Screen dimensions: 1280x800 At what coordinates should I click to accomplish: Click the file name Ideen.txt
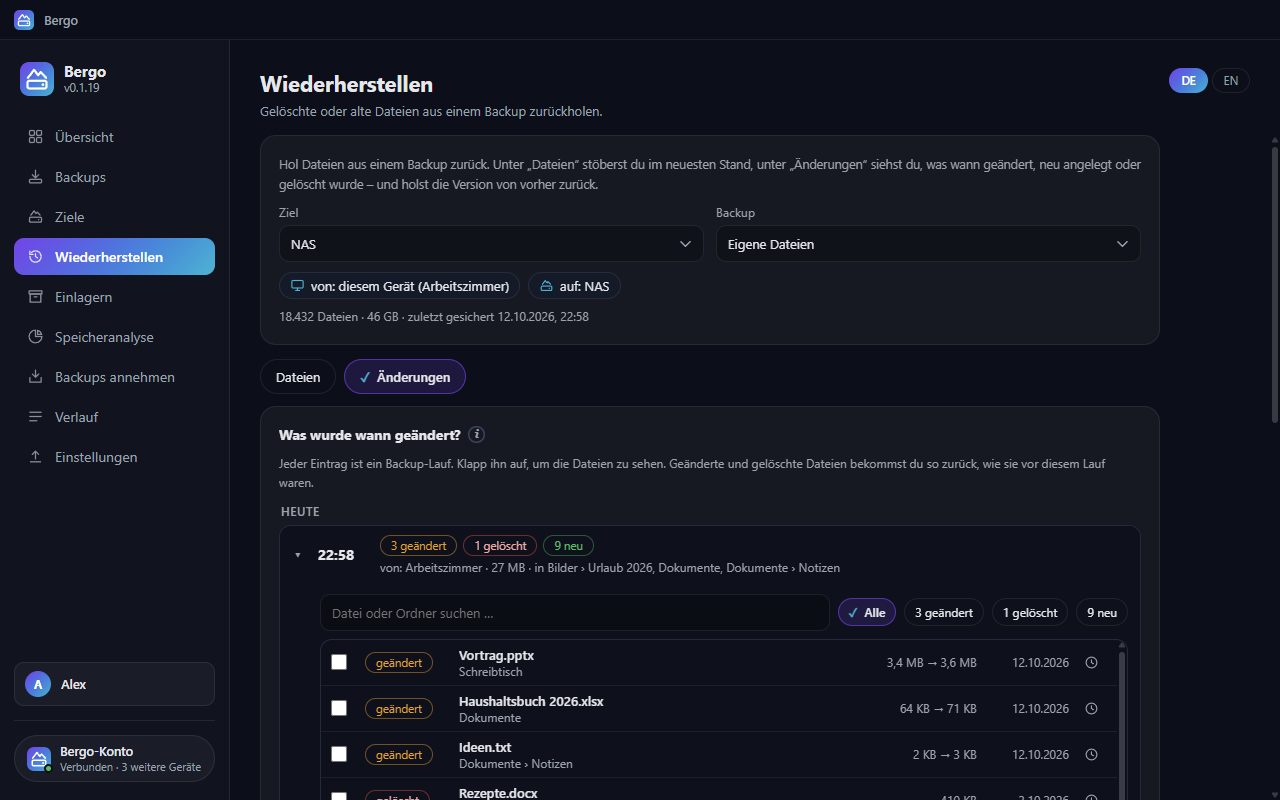pyautogui.click(x=485, y=747)
